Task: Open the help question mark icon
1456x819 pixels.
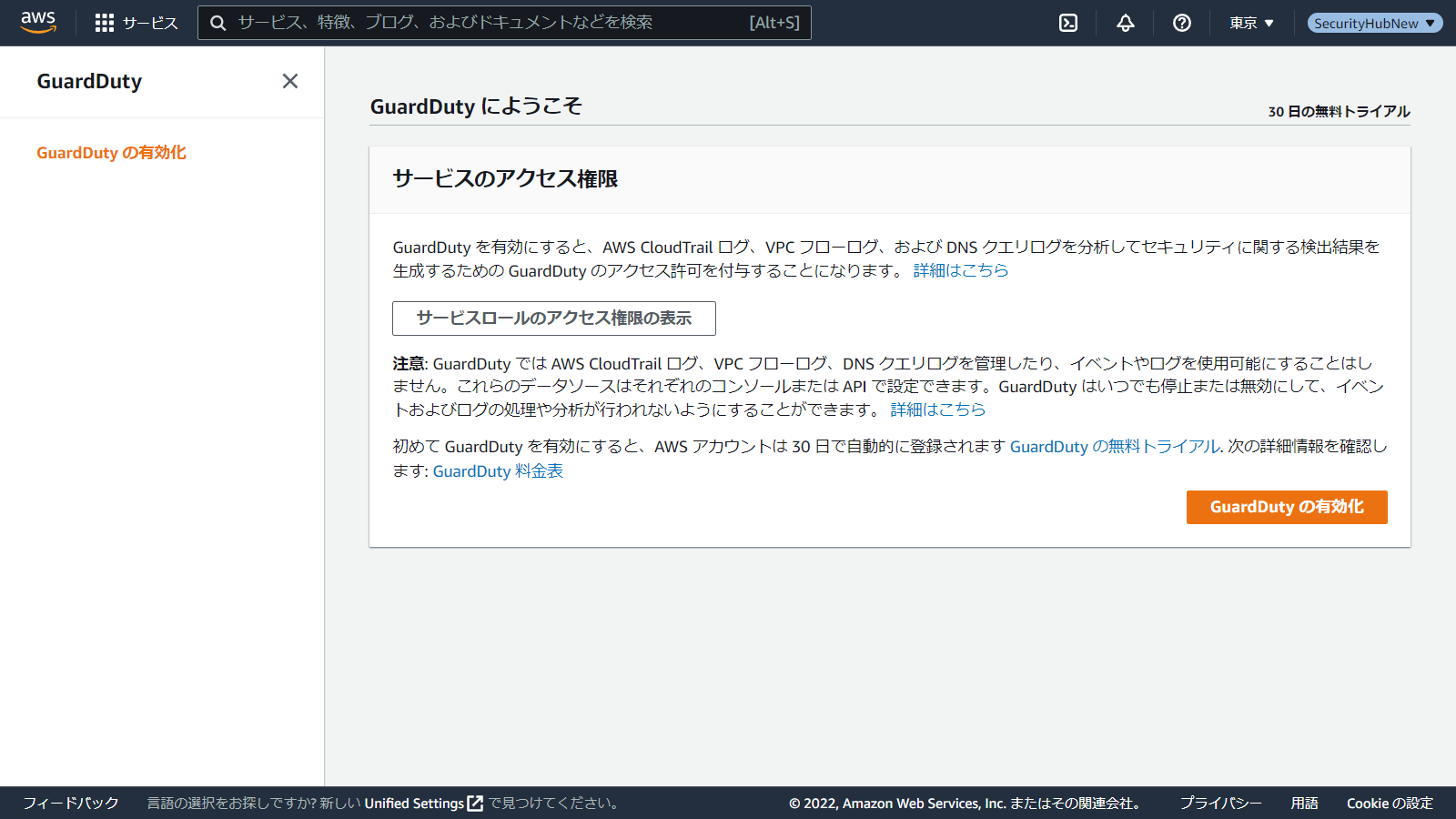Action: tap(1182, 23)
